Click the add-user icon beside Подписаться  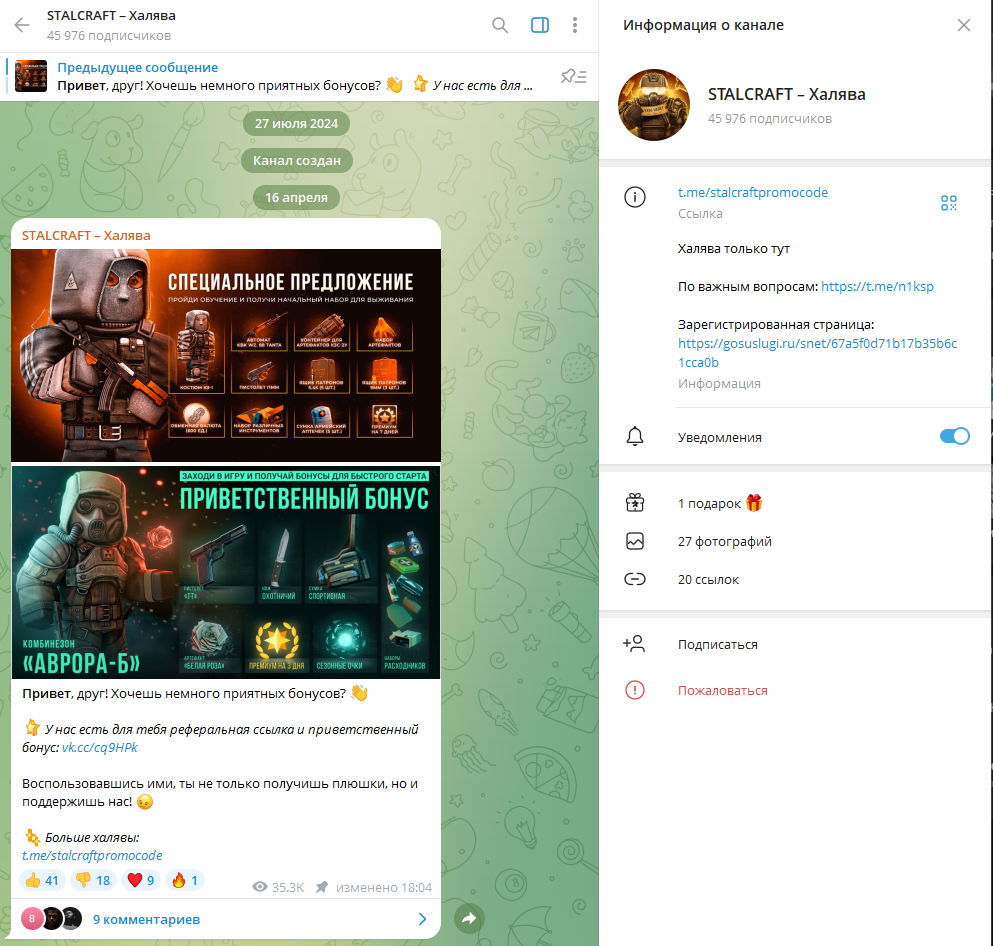[x=634, y=643]
